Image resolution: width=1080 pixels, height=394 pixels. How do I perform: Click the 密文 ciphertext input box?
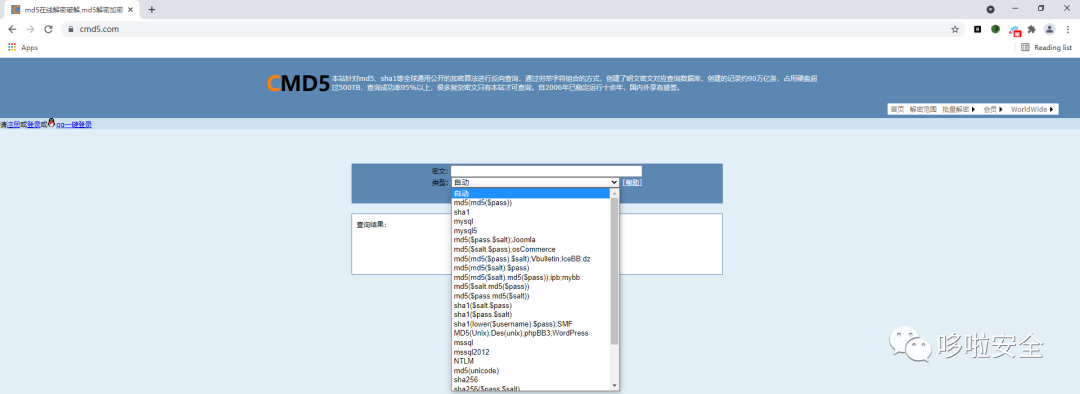point(546,171)
